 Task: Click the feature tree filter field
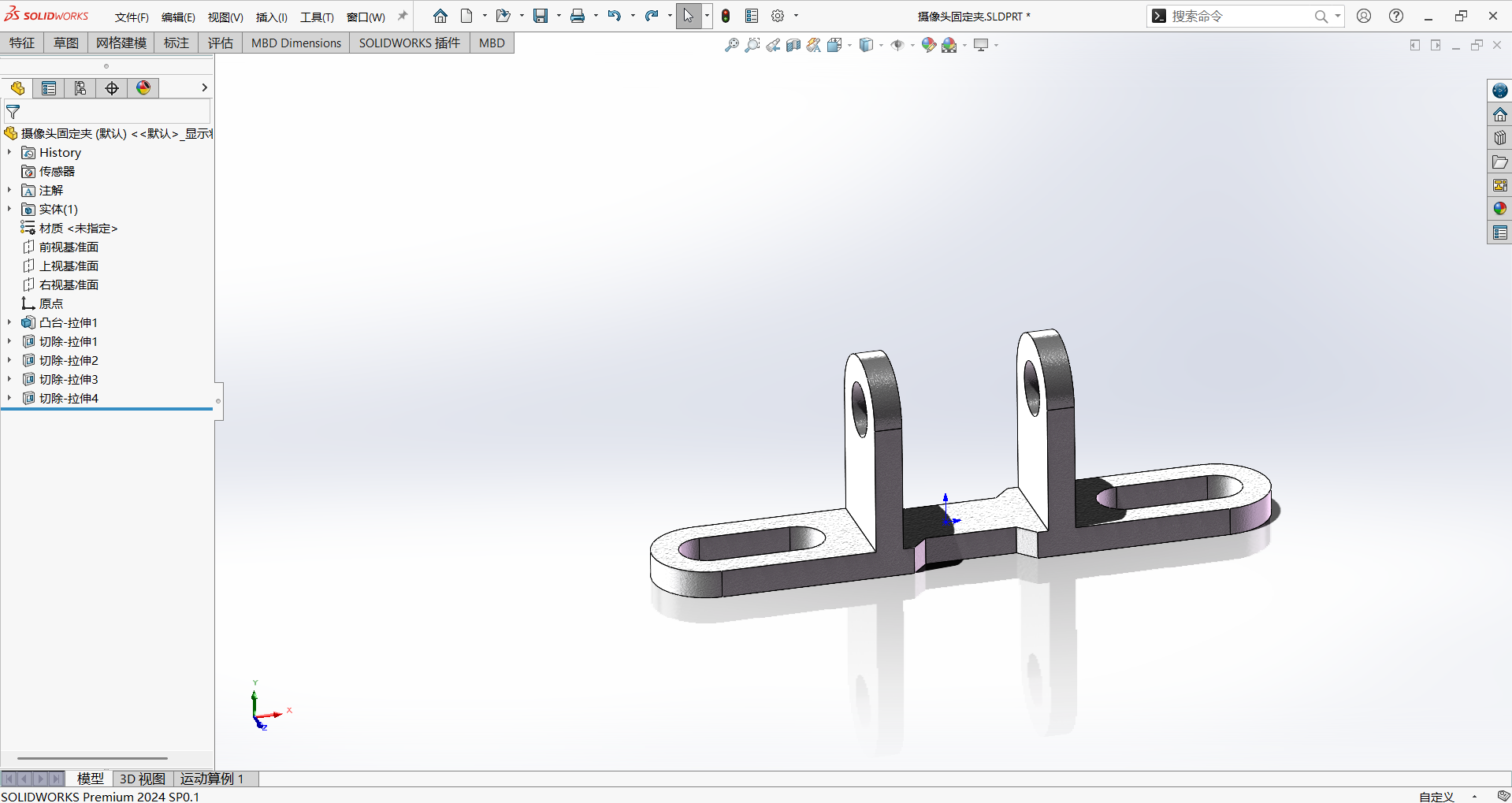click(107, 112)
